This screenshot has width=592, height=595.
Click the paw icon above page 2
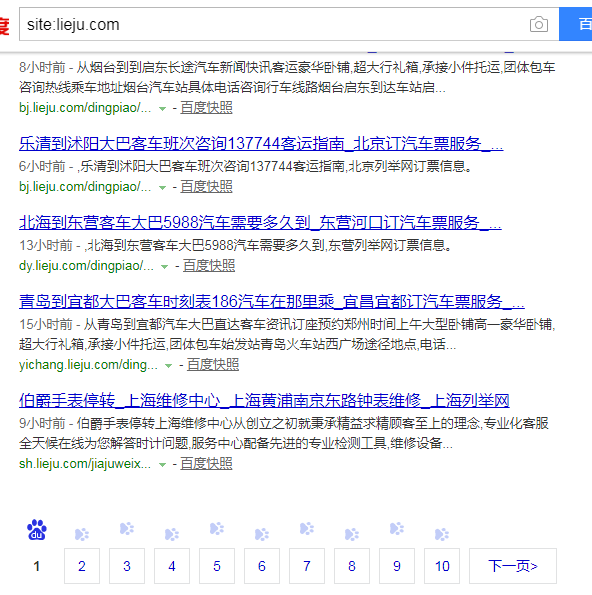pos(82,535)
